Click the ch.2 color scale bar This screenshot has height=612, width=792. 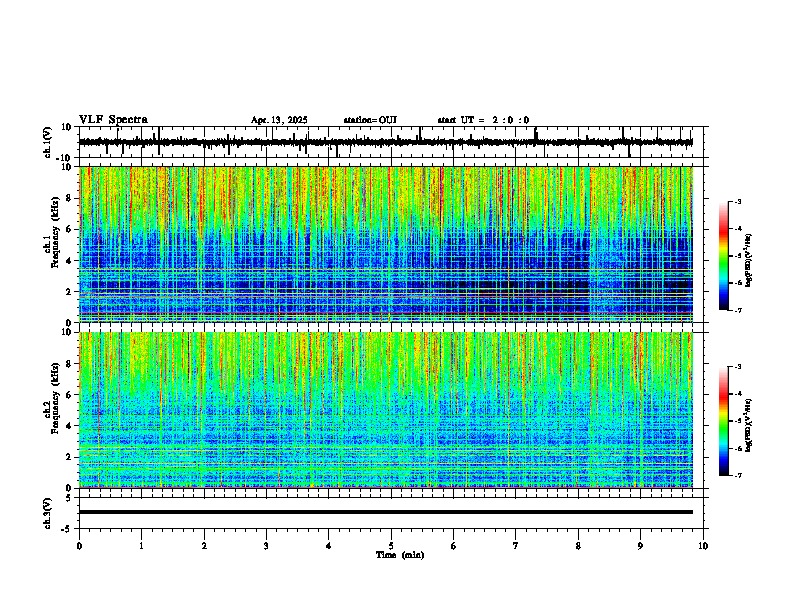coord(724,421)
